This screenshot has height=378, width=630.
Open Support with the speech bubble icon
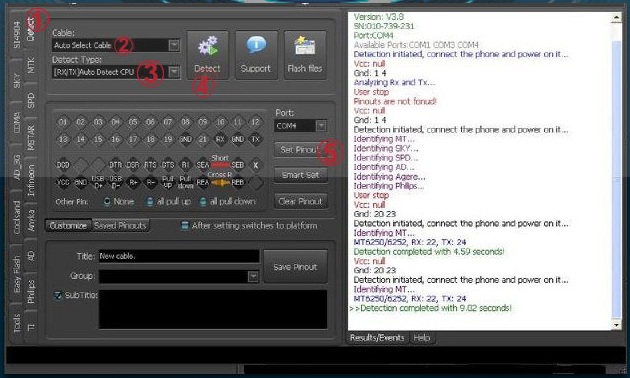pyautogui.click(x=256, y=55)
